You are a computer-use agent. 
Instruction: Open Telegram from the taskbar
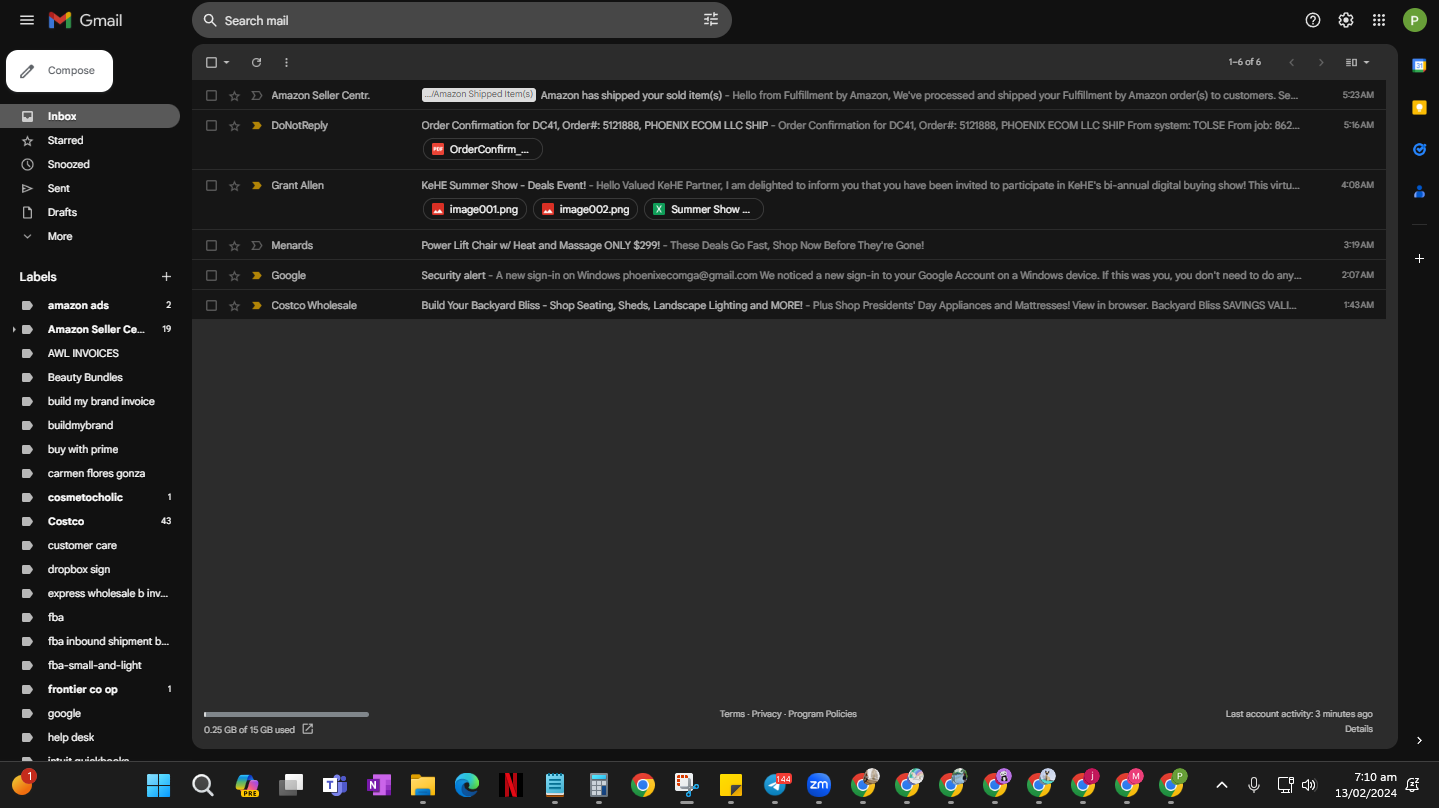tap(776, 785)
